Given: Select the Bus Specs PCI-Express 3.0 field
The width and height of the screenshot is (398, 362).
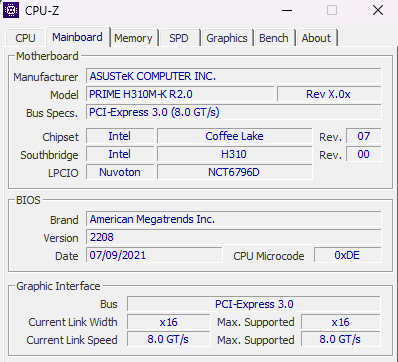Looking at the screenshot, I should pos(234,112).
